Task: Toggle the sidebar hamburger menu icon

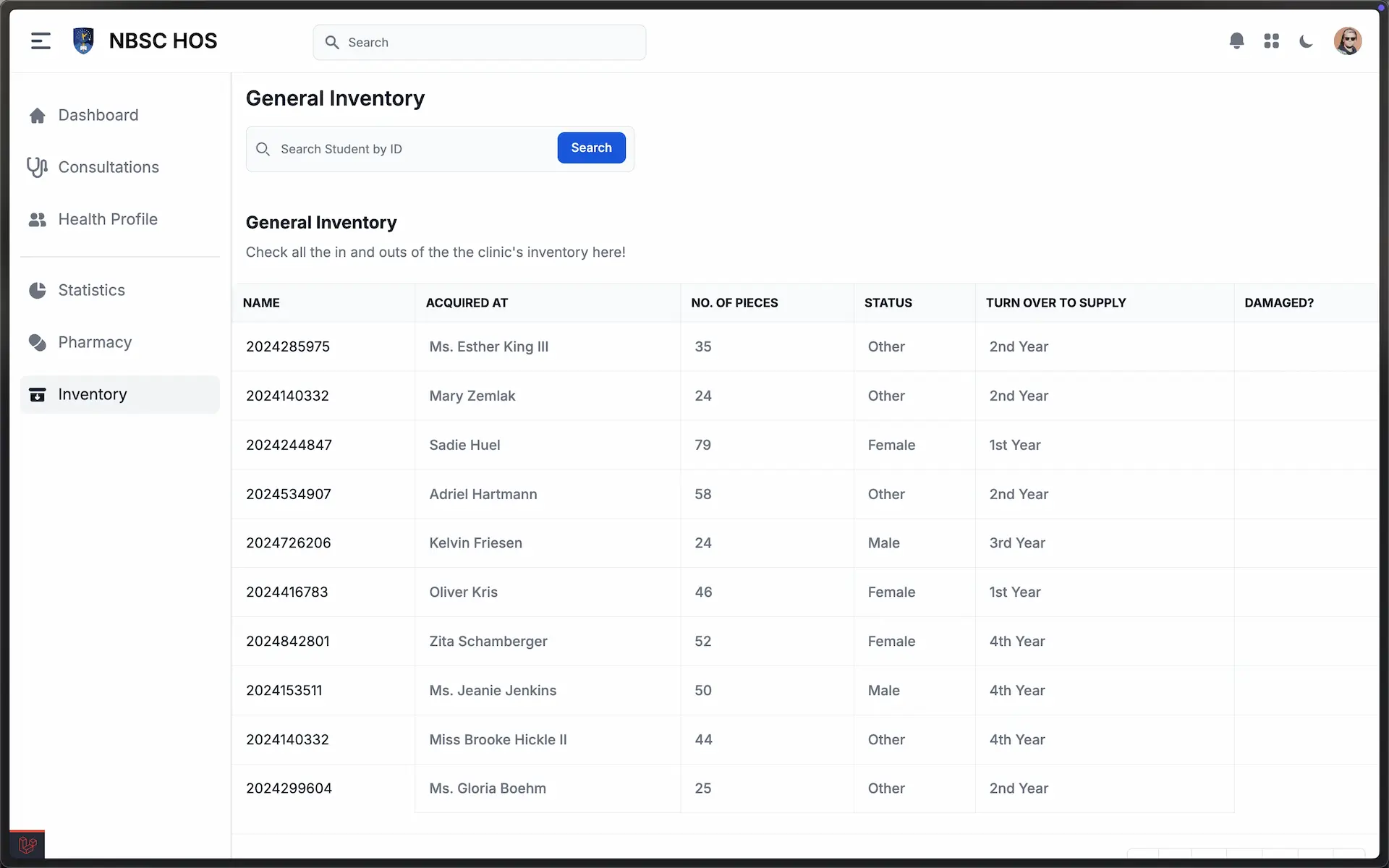Action: (41, 41)
